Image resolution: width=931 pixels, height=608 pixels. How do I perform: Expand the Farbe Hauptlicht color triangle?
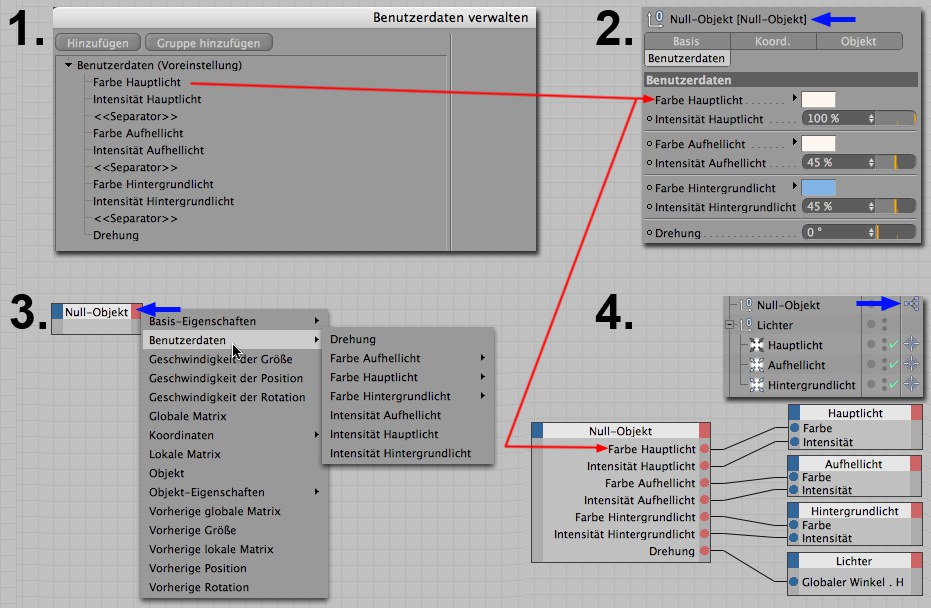point(794,97)
